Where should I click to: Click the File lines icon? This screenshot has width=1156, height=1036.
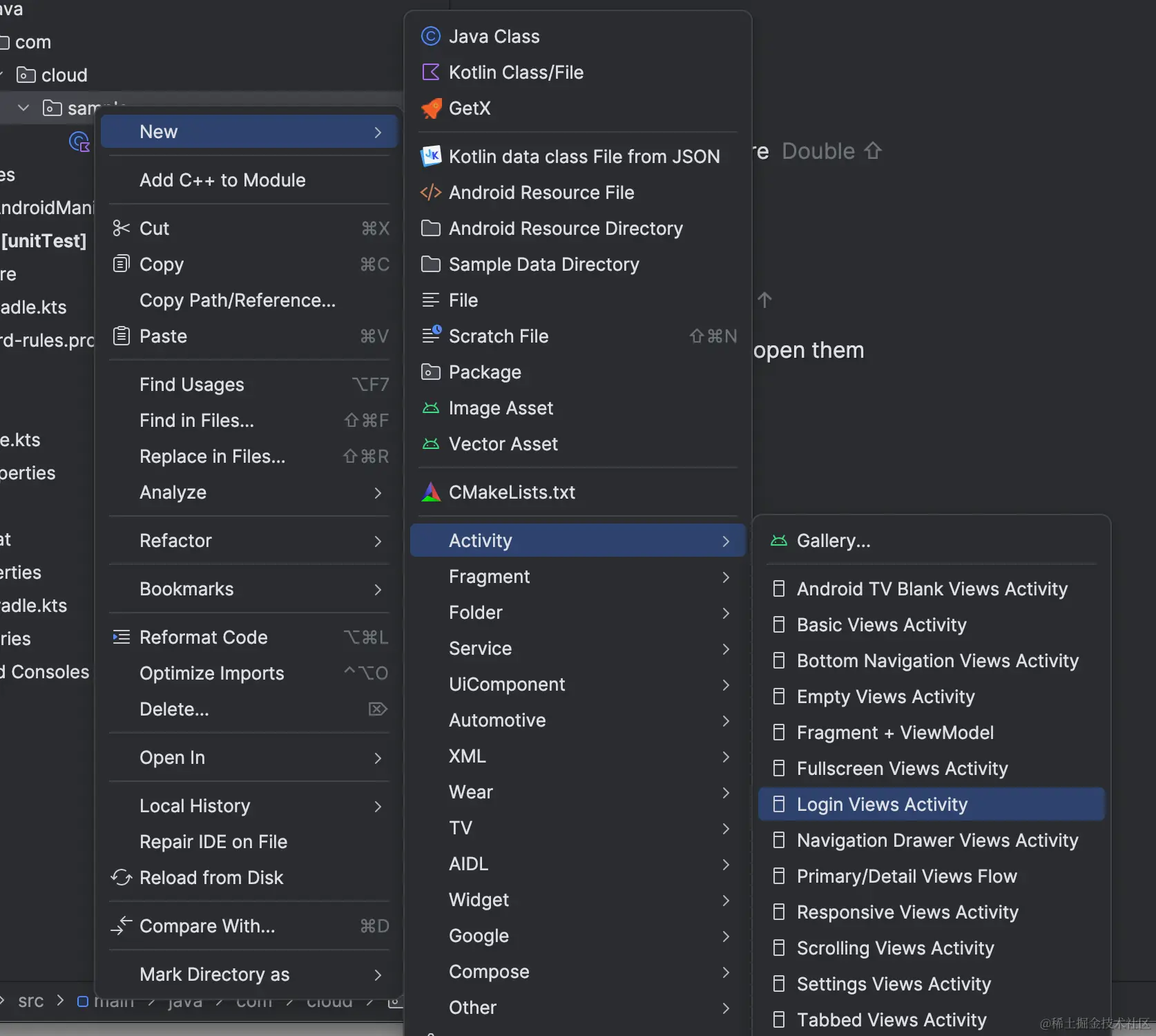(431, 300)
